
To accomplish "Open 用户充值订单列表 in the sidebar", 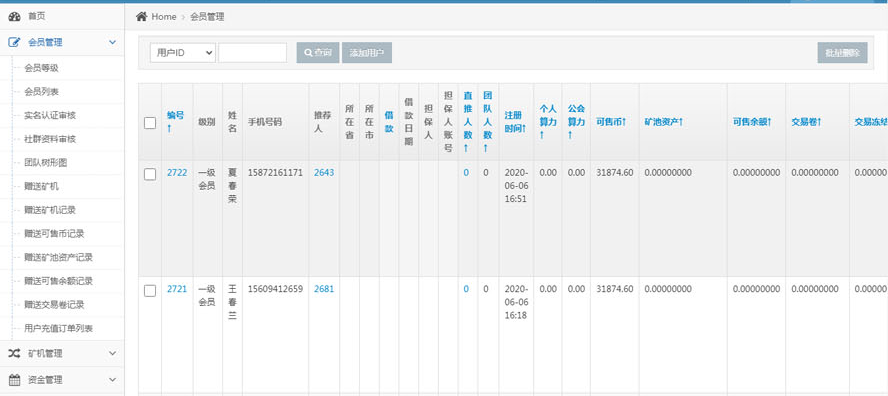I will (58, 328).
